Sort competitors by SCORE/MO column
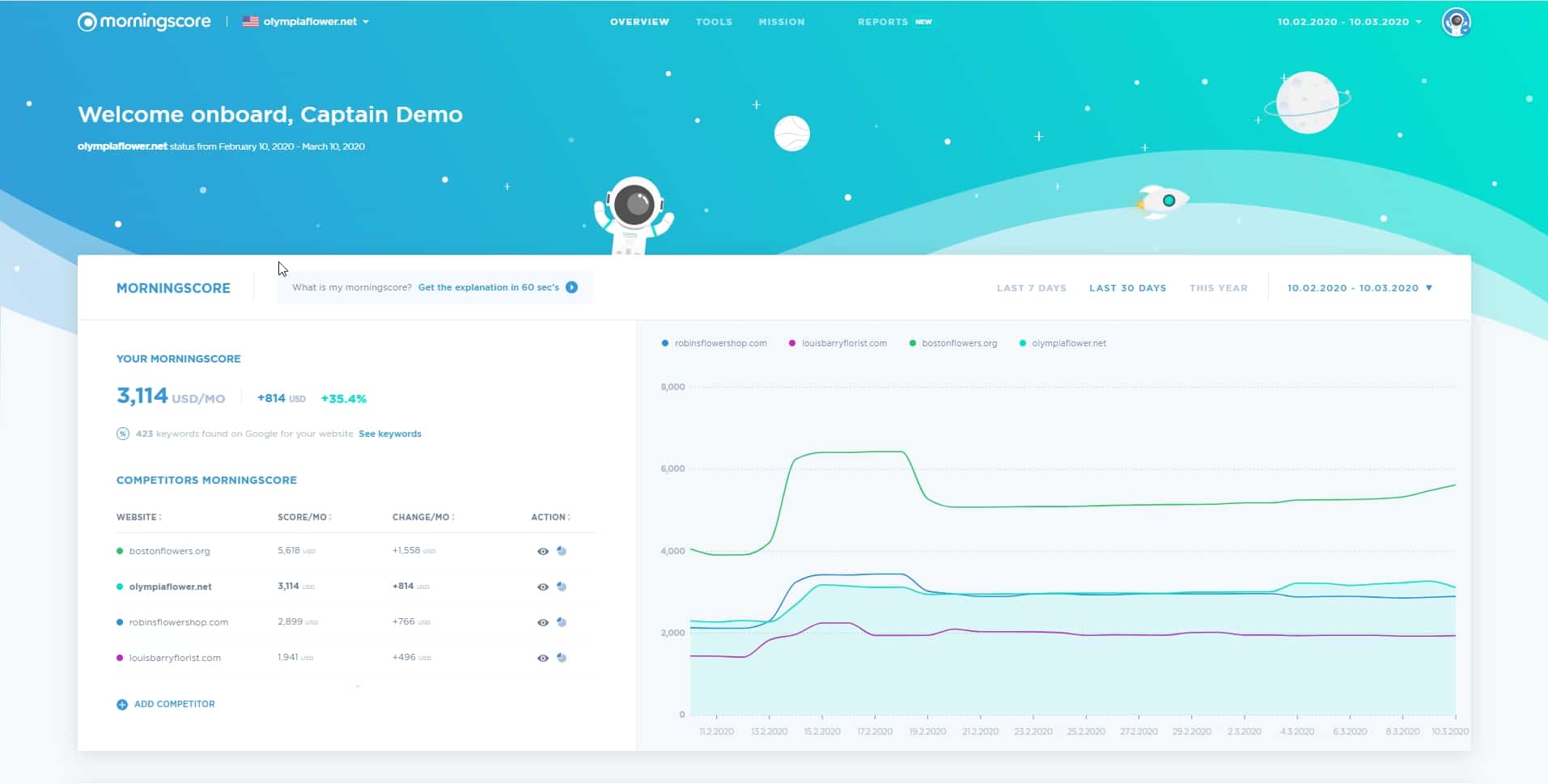 [304, 517]
